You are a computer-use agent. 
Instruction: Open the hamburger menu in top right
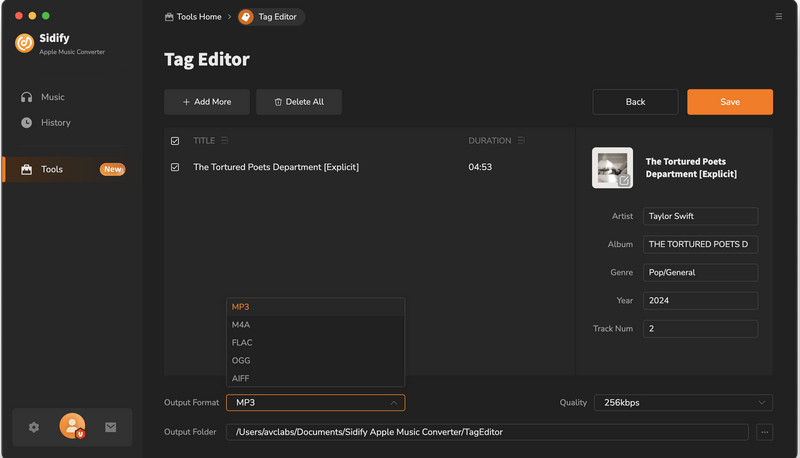click(779, 16)
